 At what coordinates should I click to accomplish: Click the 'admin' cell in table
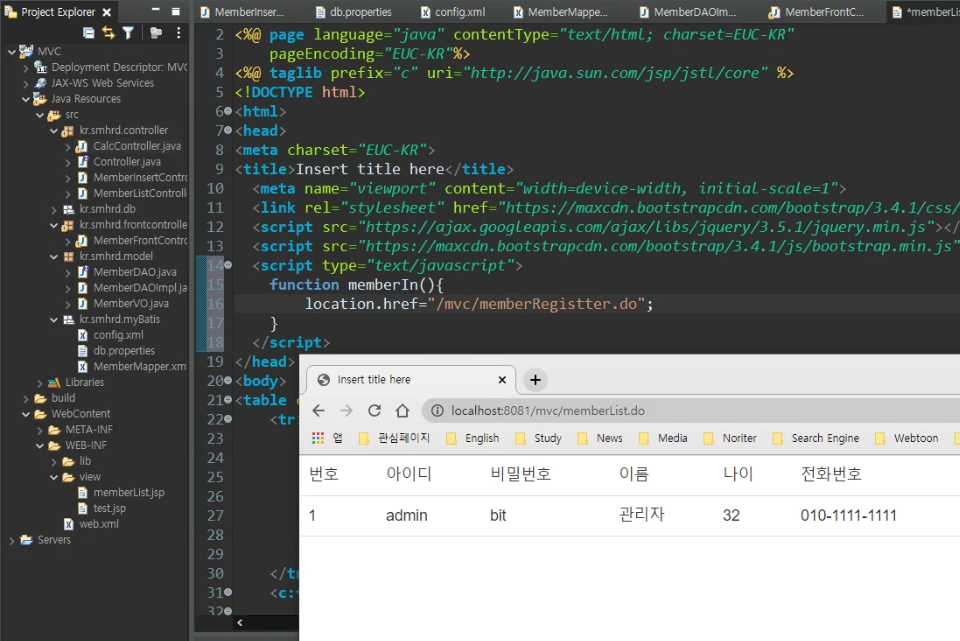[x=407, y=515]
